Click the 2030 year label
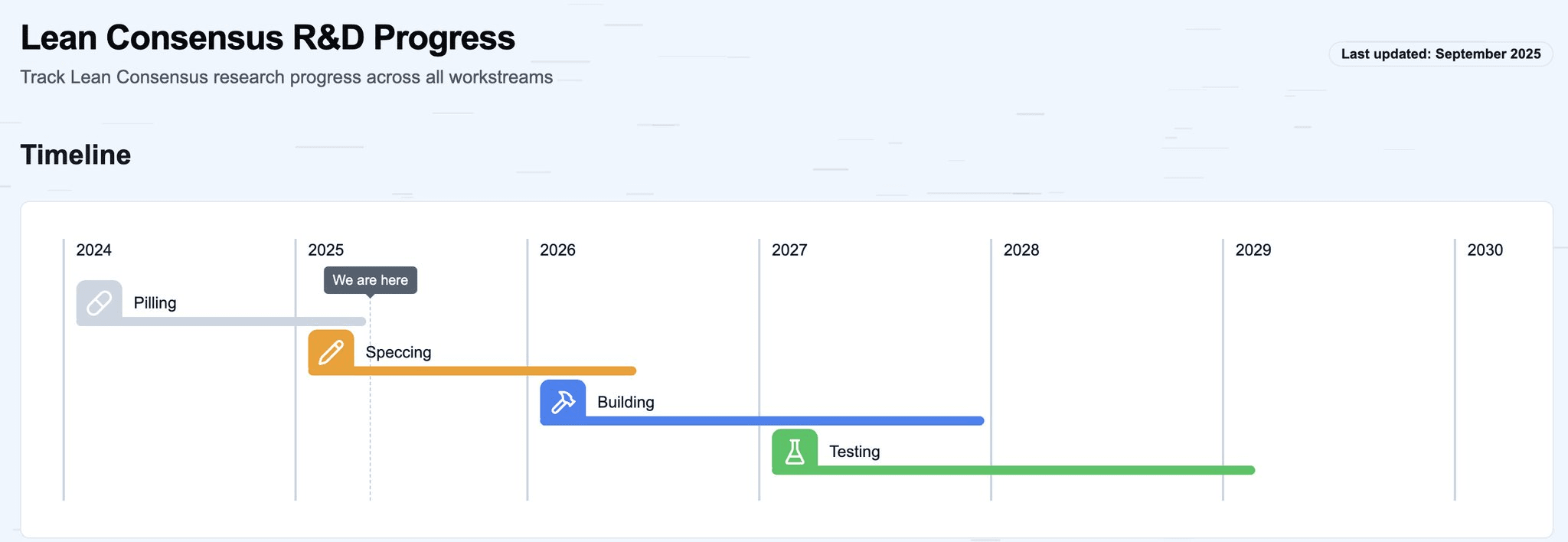The height and width of the screenshot is (542, 1568). pyautogui.click(x=1485, y=250)
